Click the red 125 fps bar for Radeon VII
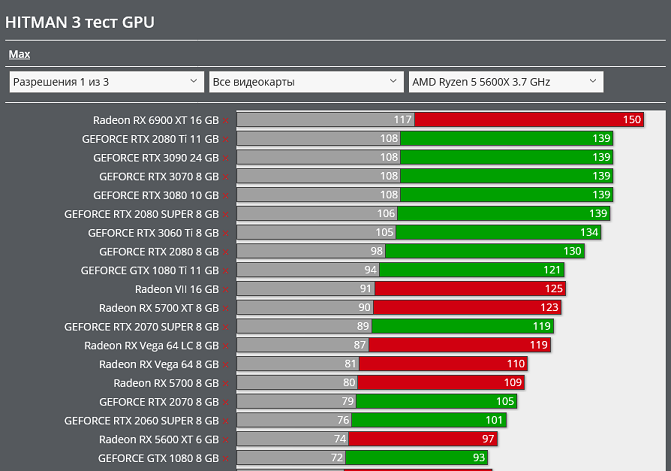This screenshot has height=471, width=671. click(470, 289)
